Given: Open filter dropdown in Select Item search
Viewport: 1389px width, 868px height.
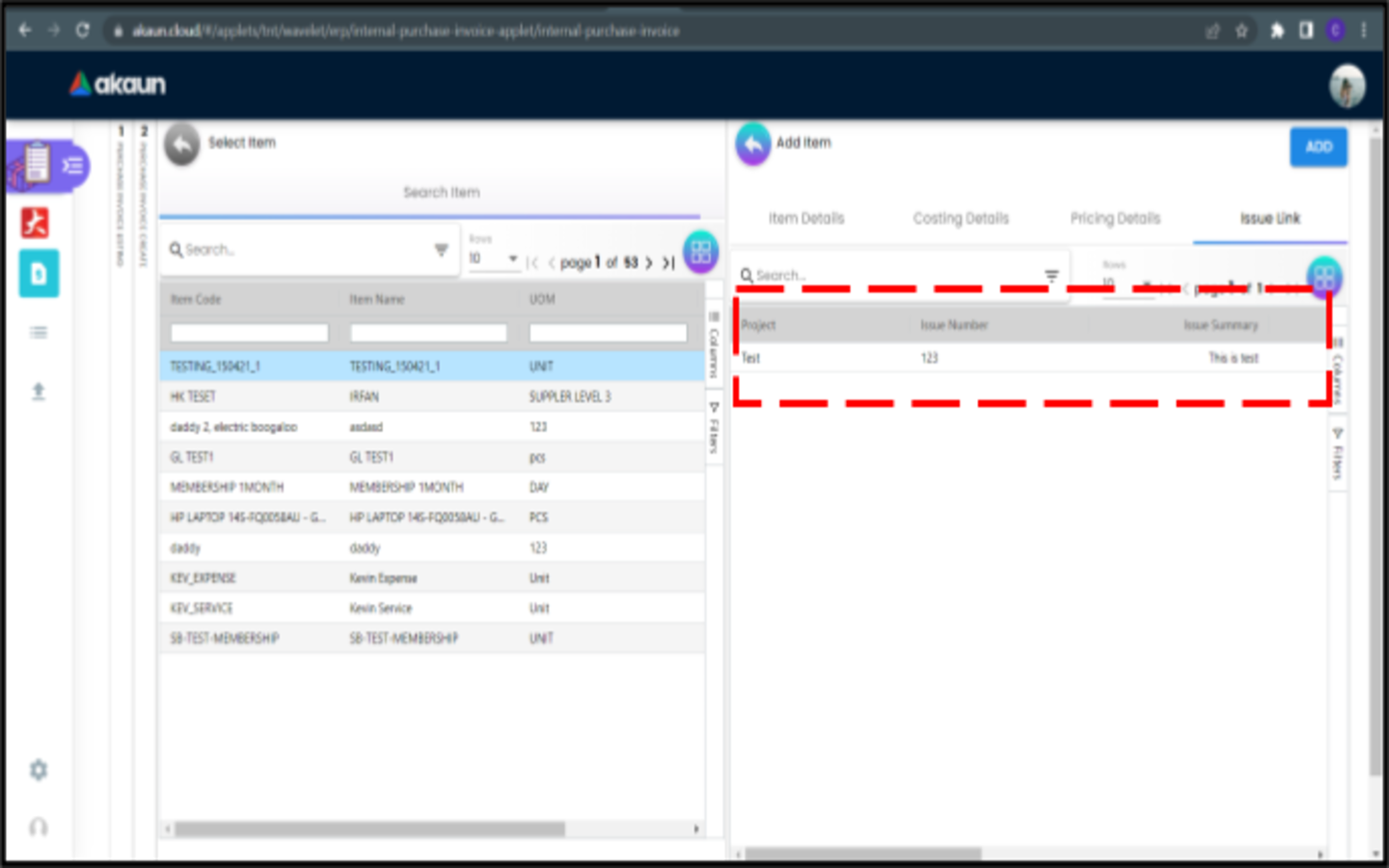Looking at the screenshot, I should [441, 250].
